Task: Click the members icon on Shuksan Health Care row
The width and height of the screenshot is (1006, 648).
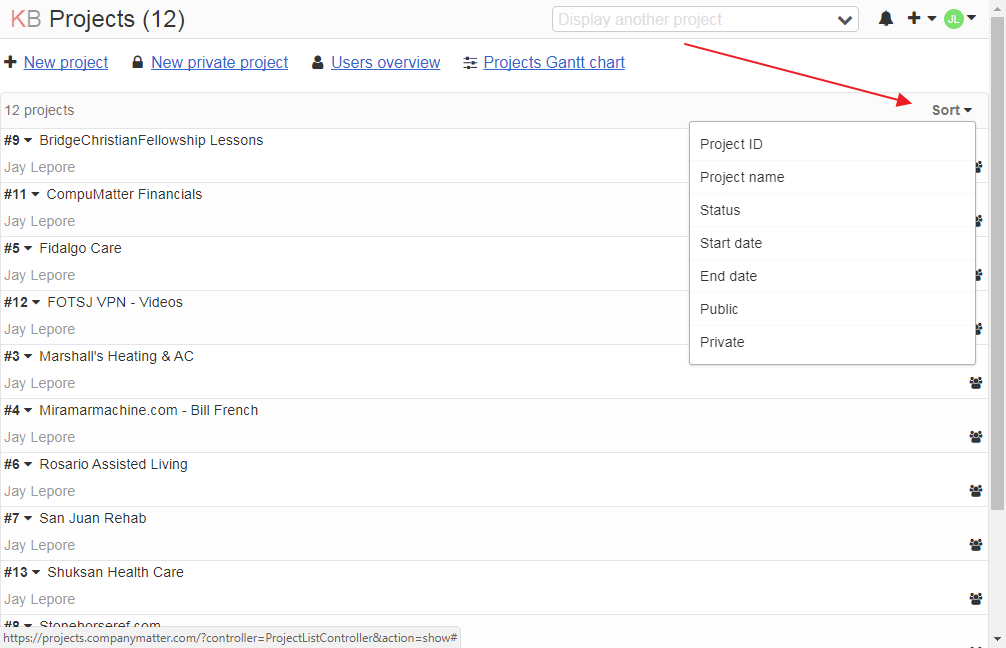Action: (977, 599)
